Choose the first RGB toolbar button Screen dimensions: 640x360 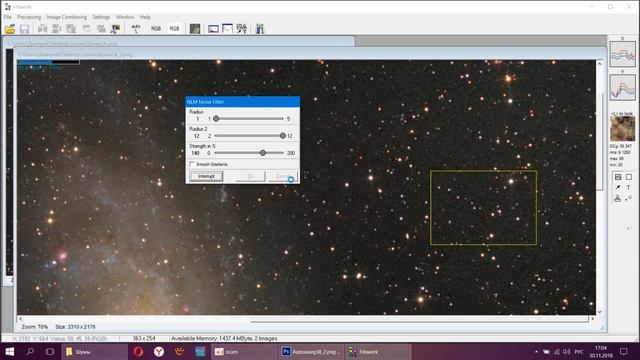pos(156,29)
